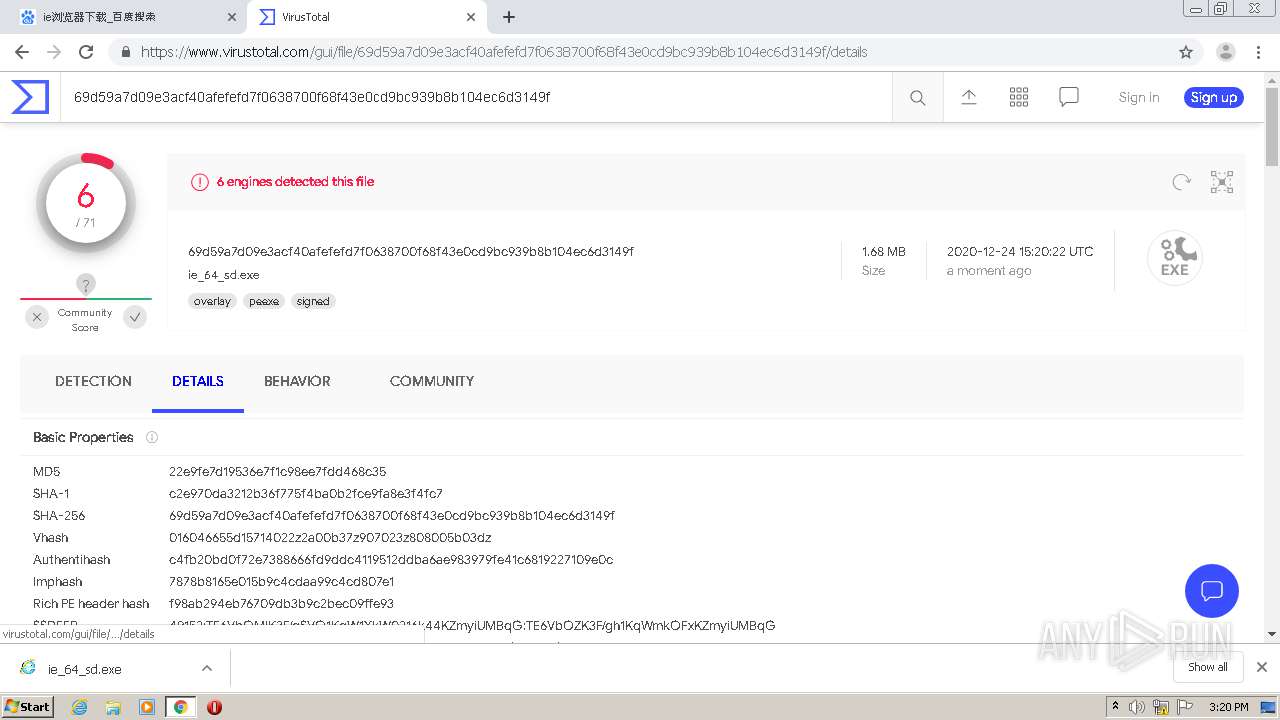Image resolution: width=1280 pixels, height=720 pixels.
Task: Open the Chrome menu three dots
Action: pos(1258,52)
